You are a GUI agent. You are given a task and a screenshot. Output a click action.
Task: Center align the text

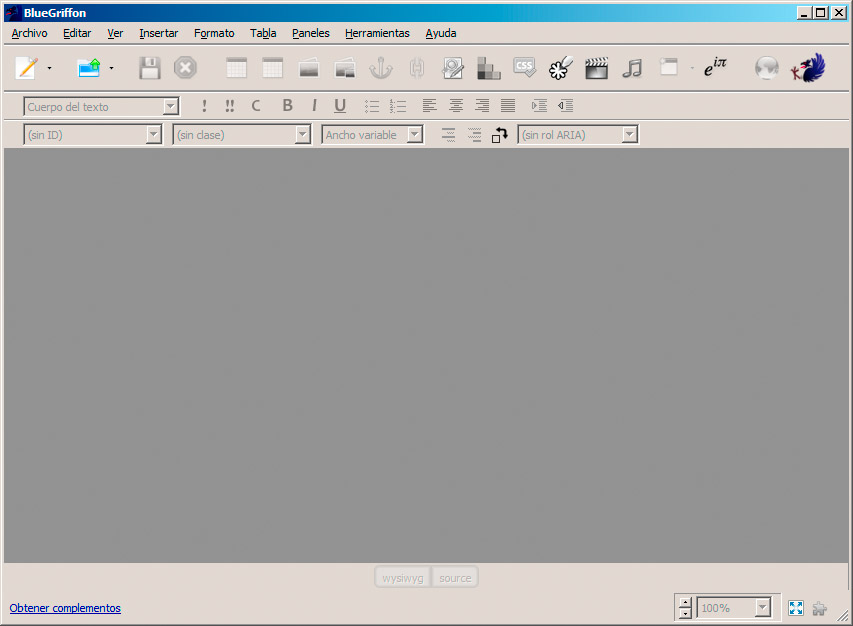coord(456,106)
